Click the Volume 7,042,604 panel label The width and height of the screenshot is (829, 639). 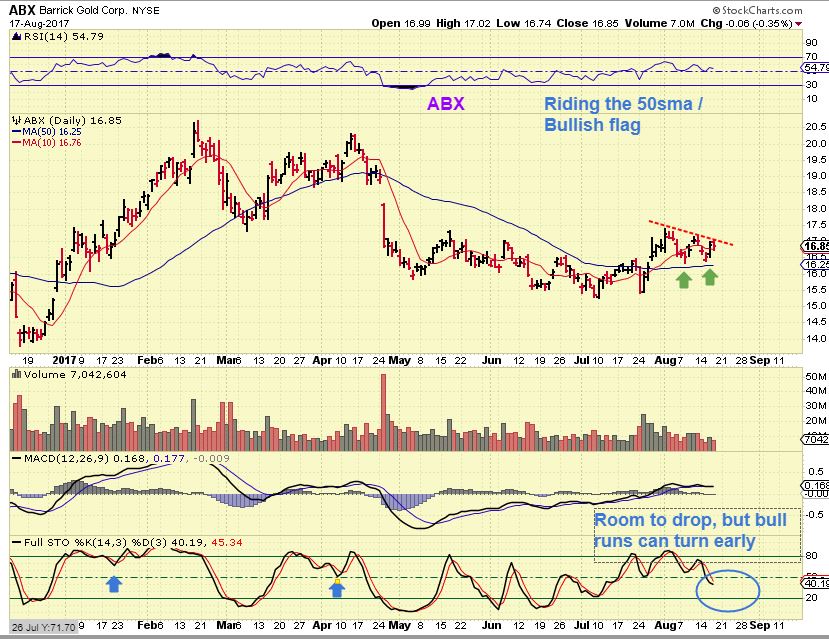[74, 374]
